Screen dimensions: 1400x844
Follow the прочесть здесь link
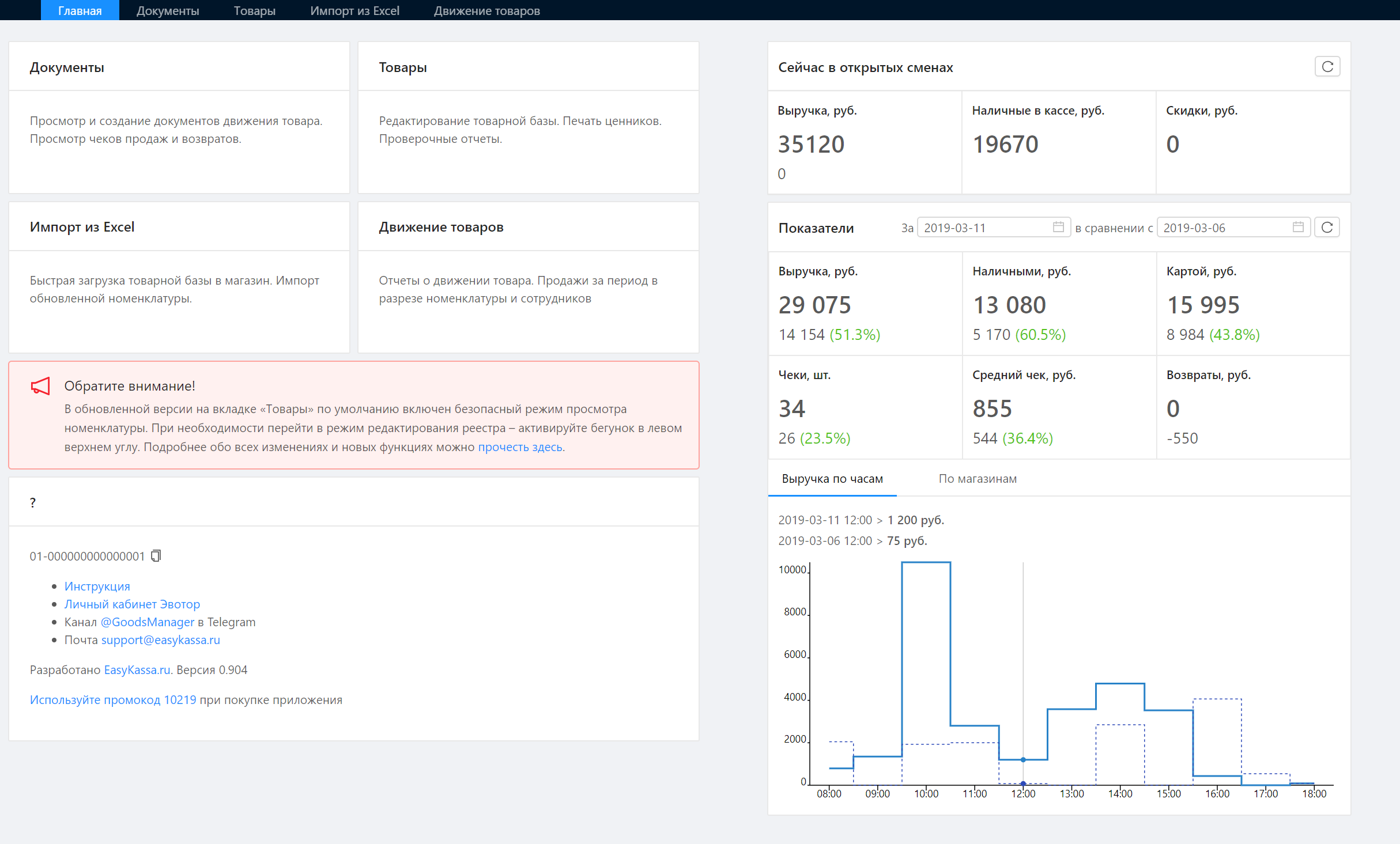520,447
